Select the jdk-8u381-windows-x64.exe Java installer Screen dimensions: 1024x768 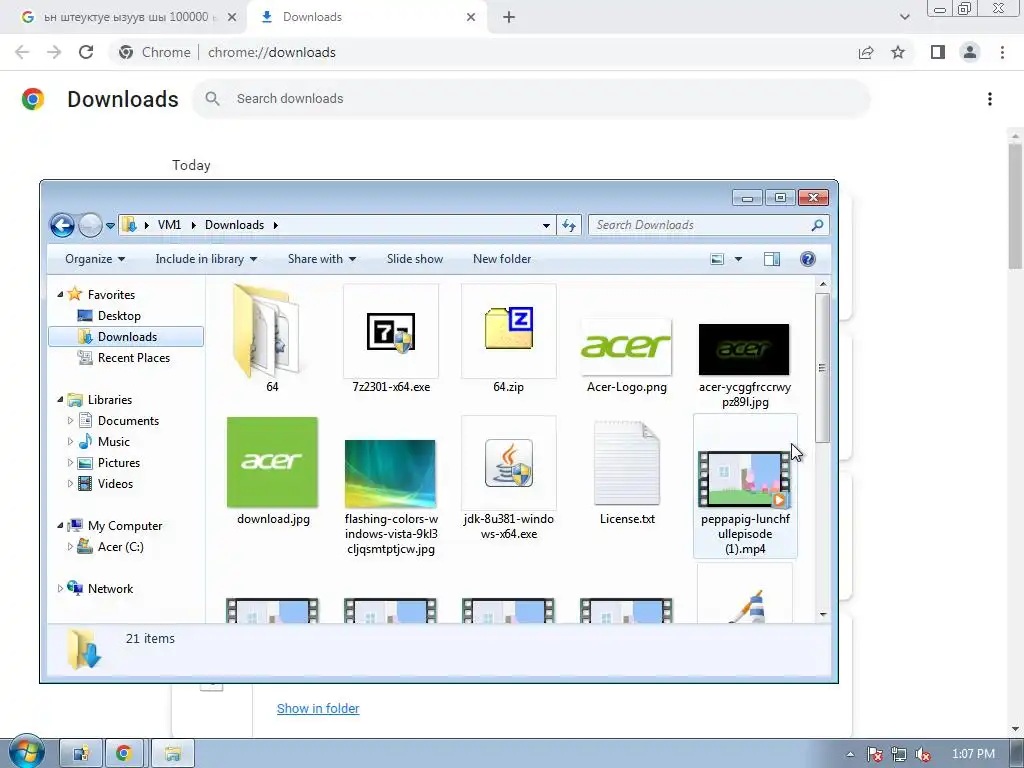(x=509, y=462)
